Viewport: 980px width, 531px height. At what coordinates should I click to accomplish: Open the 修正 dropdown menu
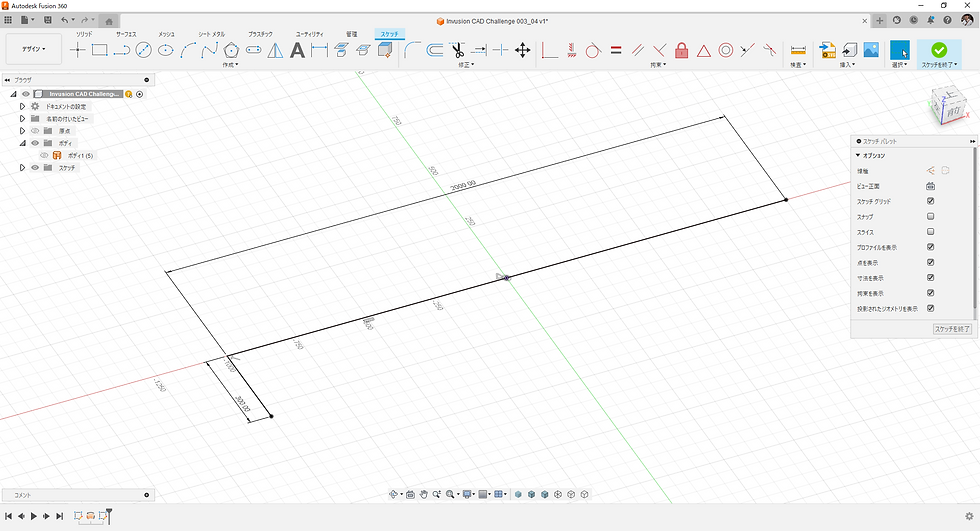point(466,65)
